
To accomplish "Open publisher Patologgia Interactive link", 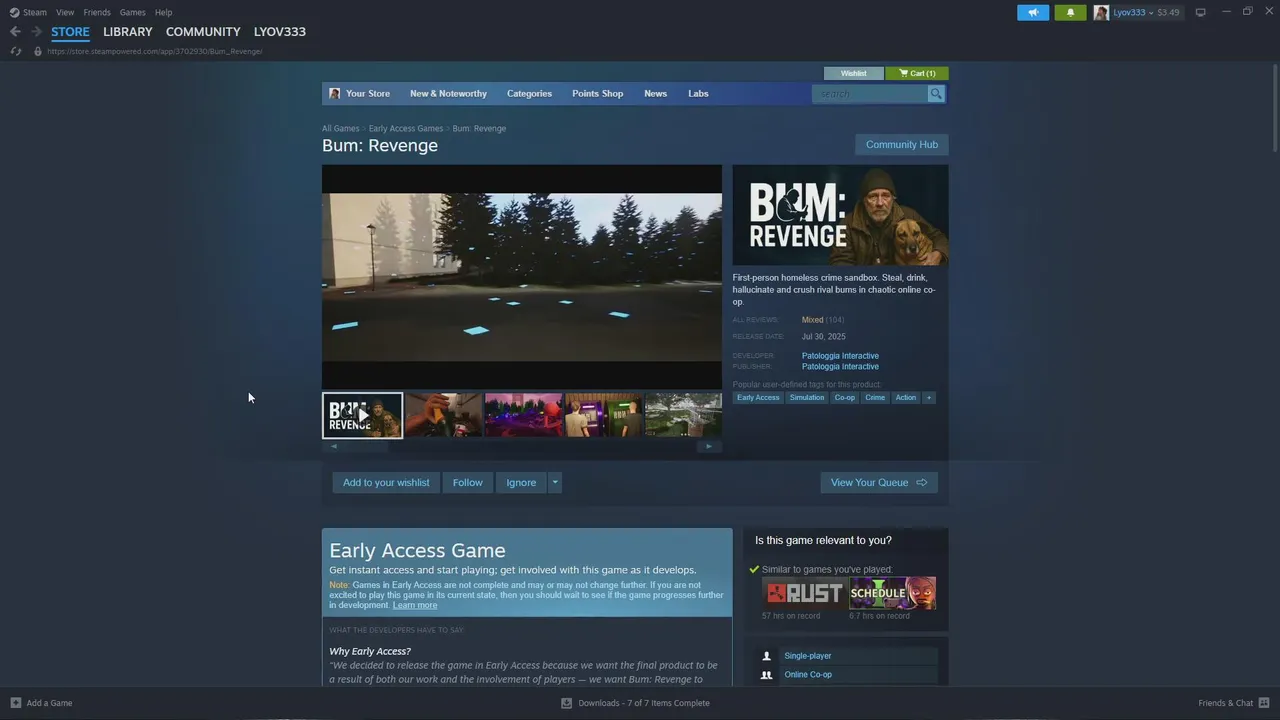I will [x=840, y=367].
